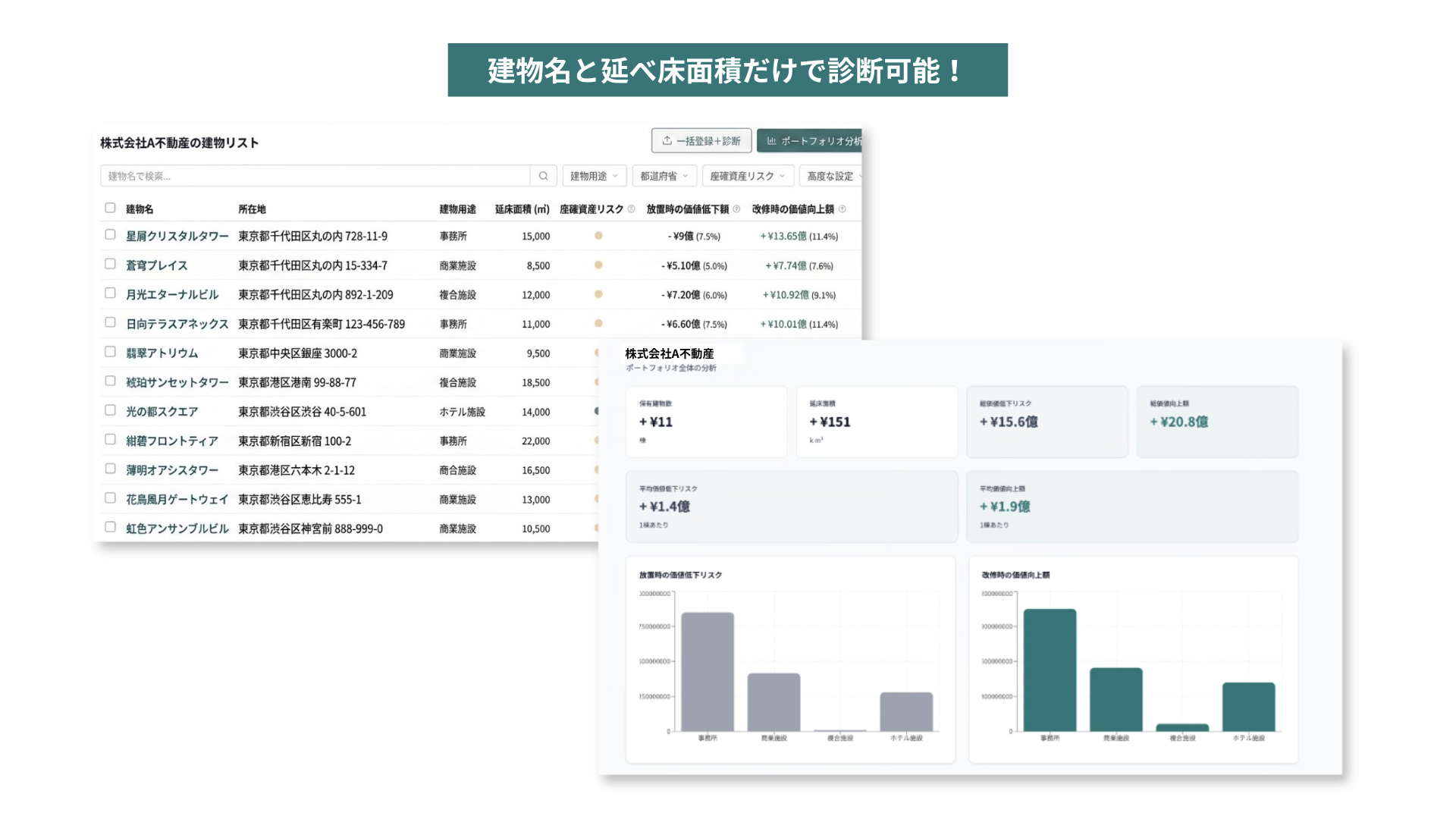Open the 光の都スクエア building link

(162, 412)
